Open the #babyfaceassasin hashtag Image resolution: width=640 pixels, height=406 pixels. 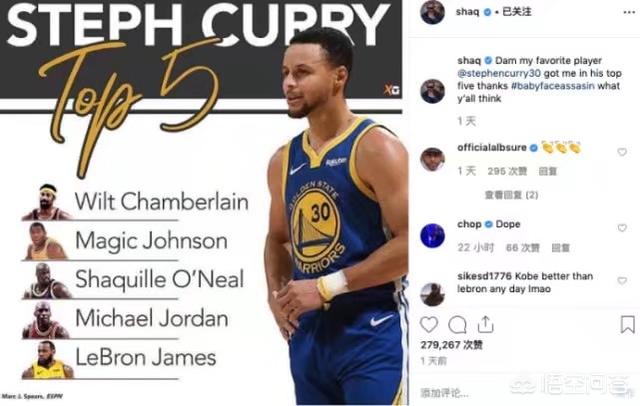point(553,86)
